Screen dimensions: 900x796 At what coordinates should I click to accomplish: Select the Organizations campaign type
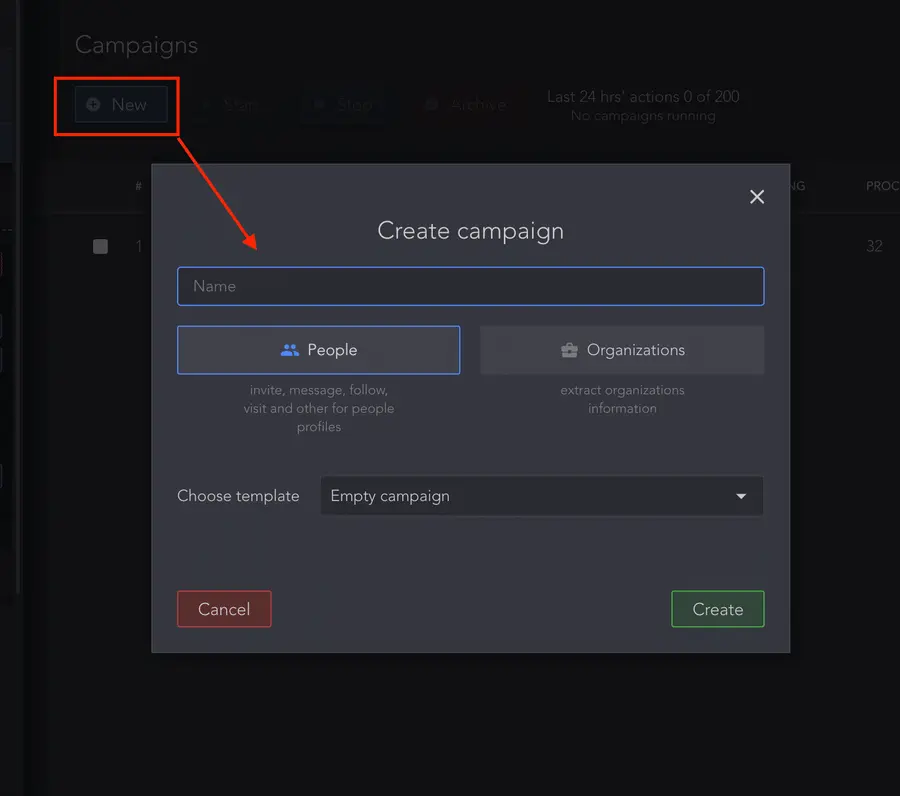point(622,350)
